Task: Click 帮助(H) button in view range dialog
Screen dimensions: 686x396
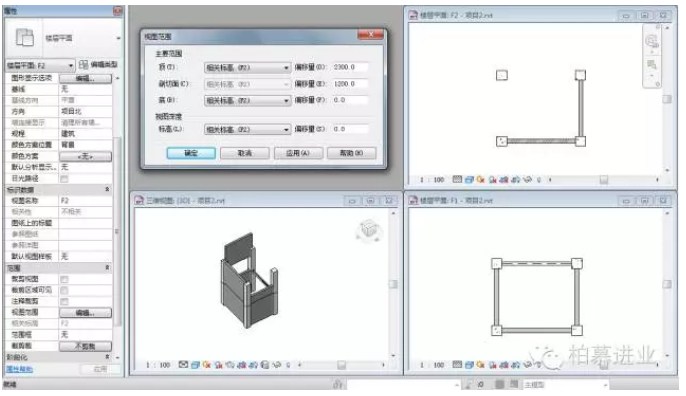Action: (x=351, y=153)
